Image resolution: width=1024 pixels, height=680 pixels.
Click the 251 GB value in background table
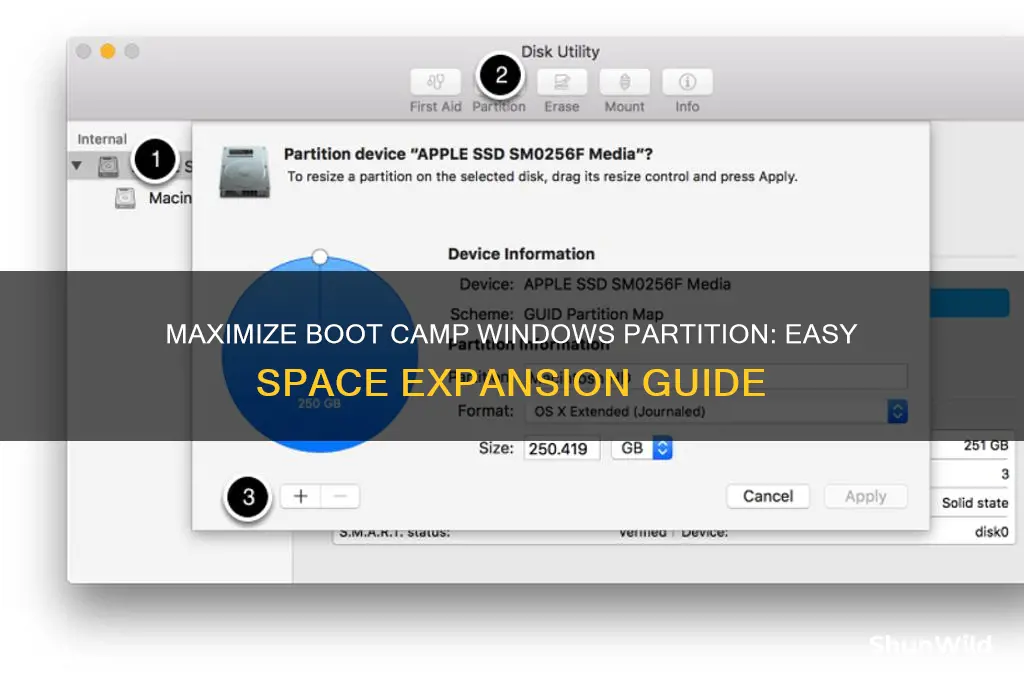click(986, 445)
